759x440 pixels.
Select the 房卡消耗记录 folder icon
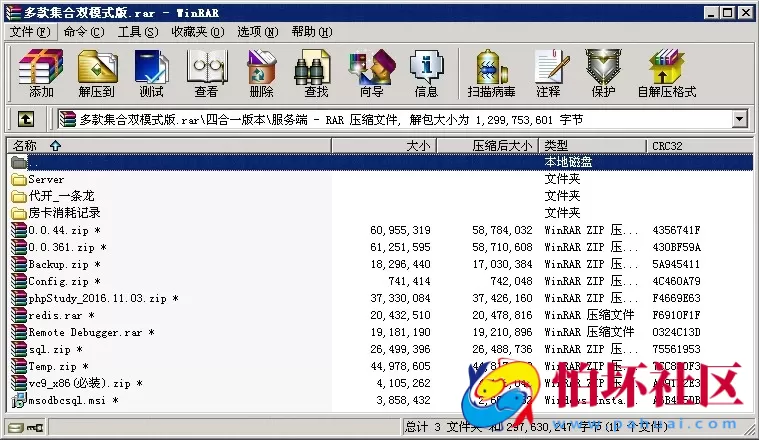point(18,213)
